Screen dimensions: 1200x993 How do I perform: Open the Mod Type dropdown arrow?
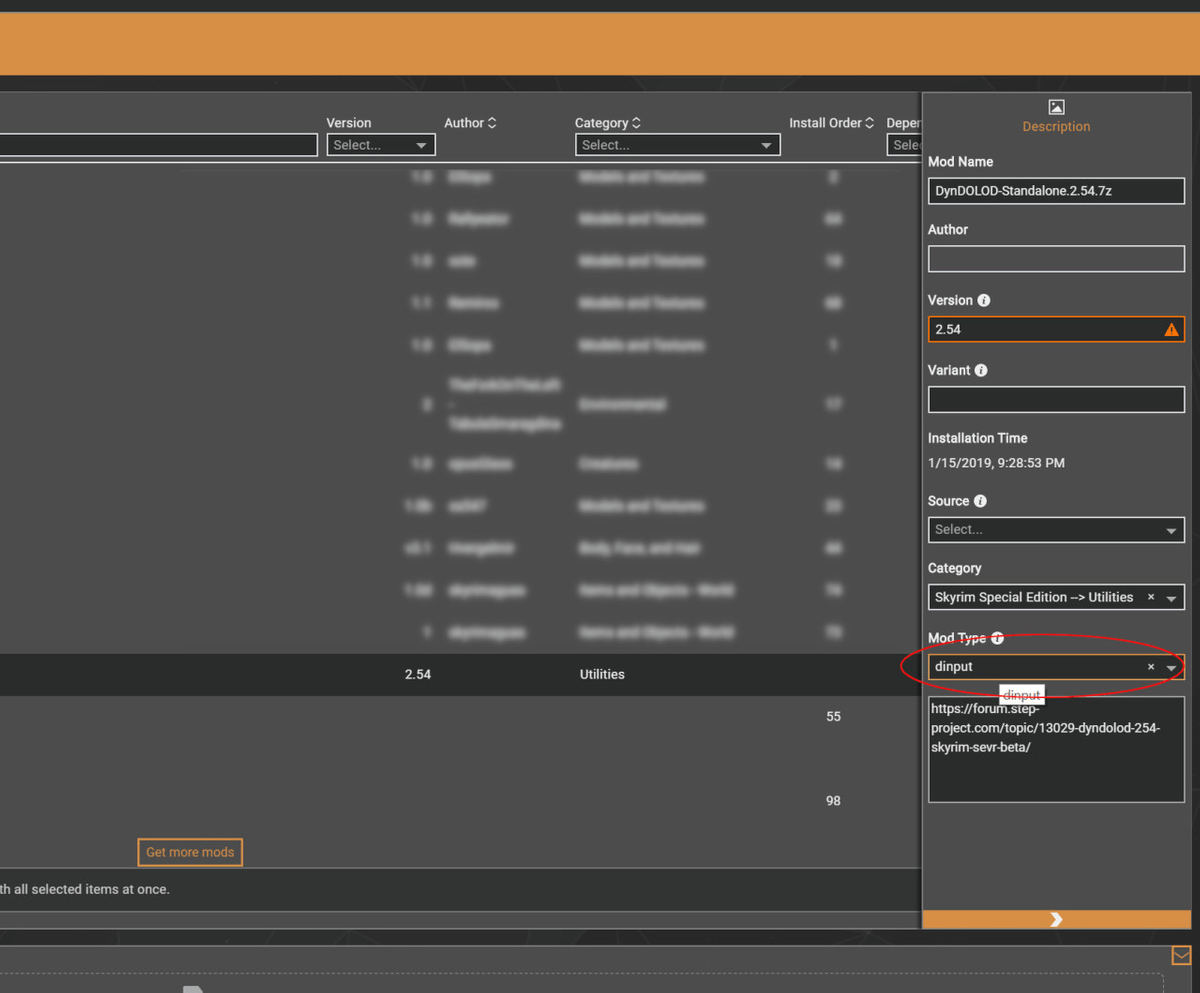(x=1172, y=666)
